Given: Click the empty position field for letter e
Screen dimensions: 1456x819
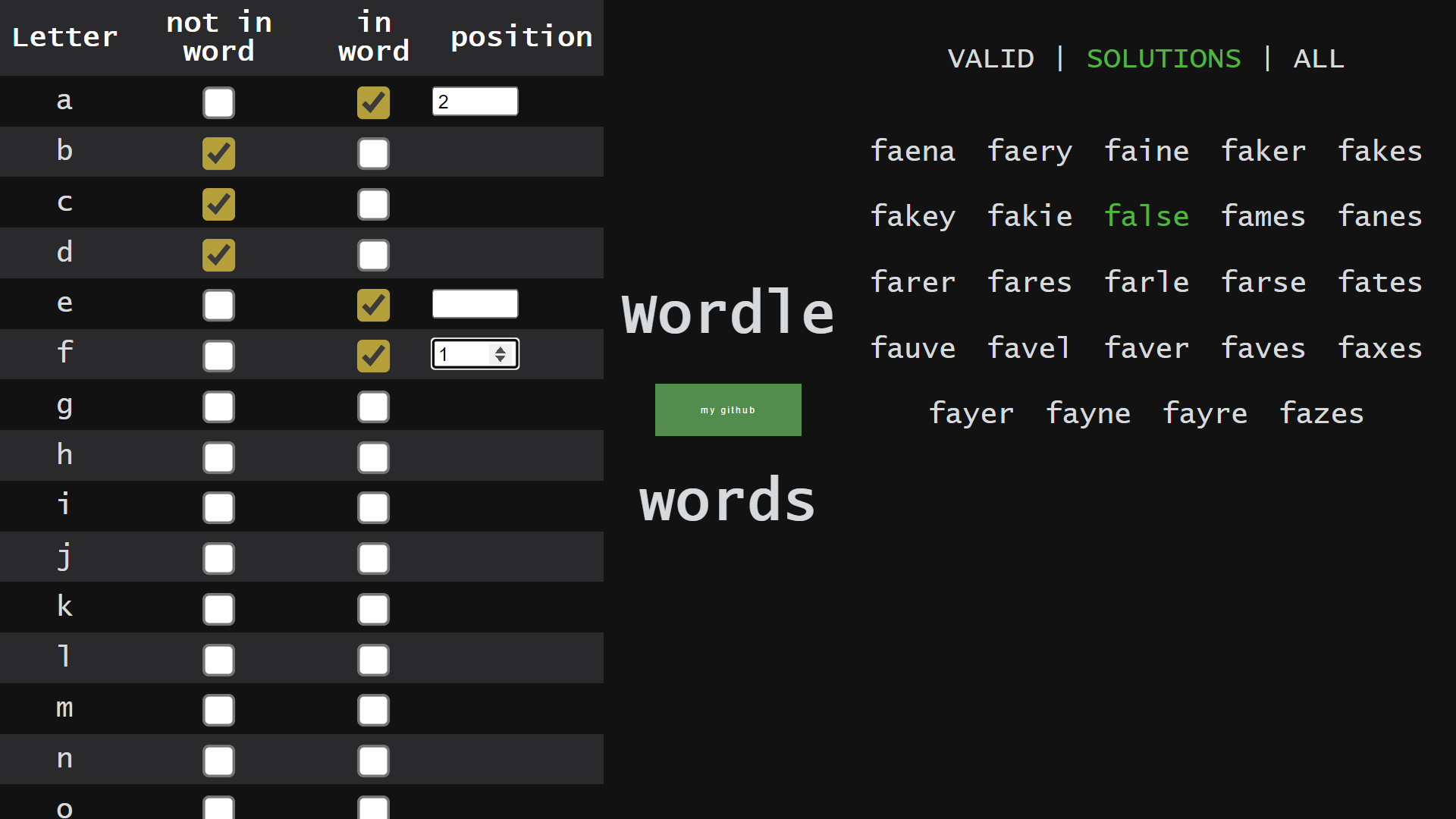Looking at the screenshot, I should [x=475, y=303].
